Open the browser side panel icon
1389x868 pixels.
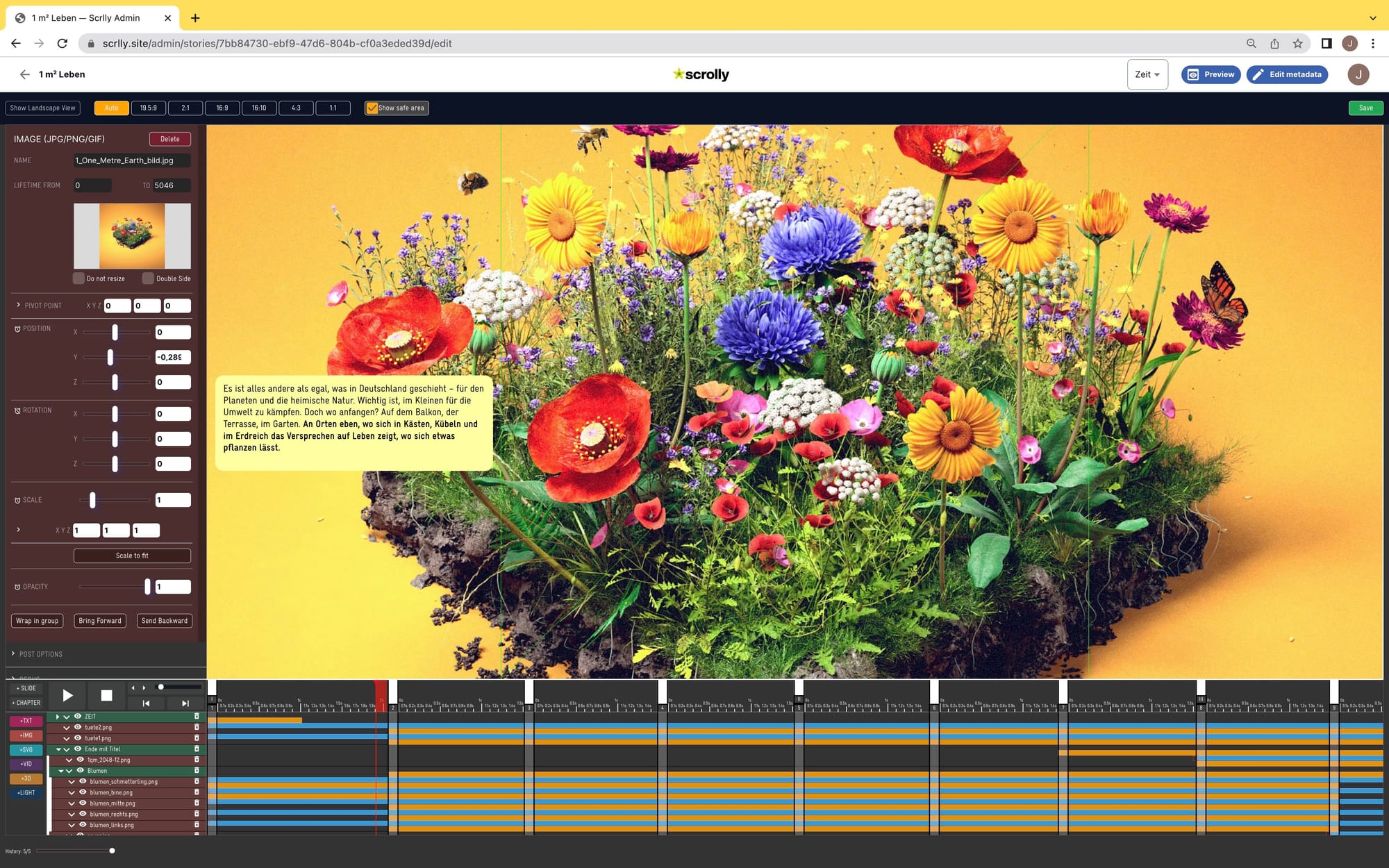pos(1326,43)
